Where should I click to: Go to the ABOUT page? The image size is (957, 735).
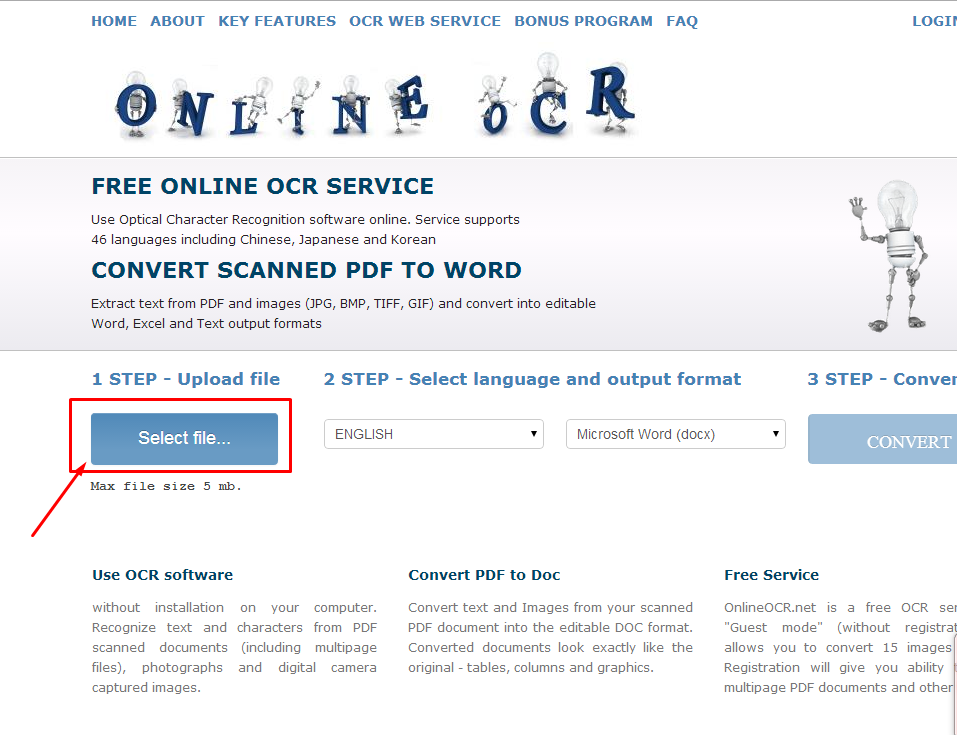point(178,21)
